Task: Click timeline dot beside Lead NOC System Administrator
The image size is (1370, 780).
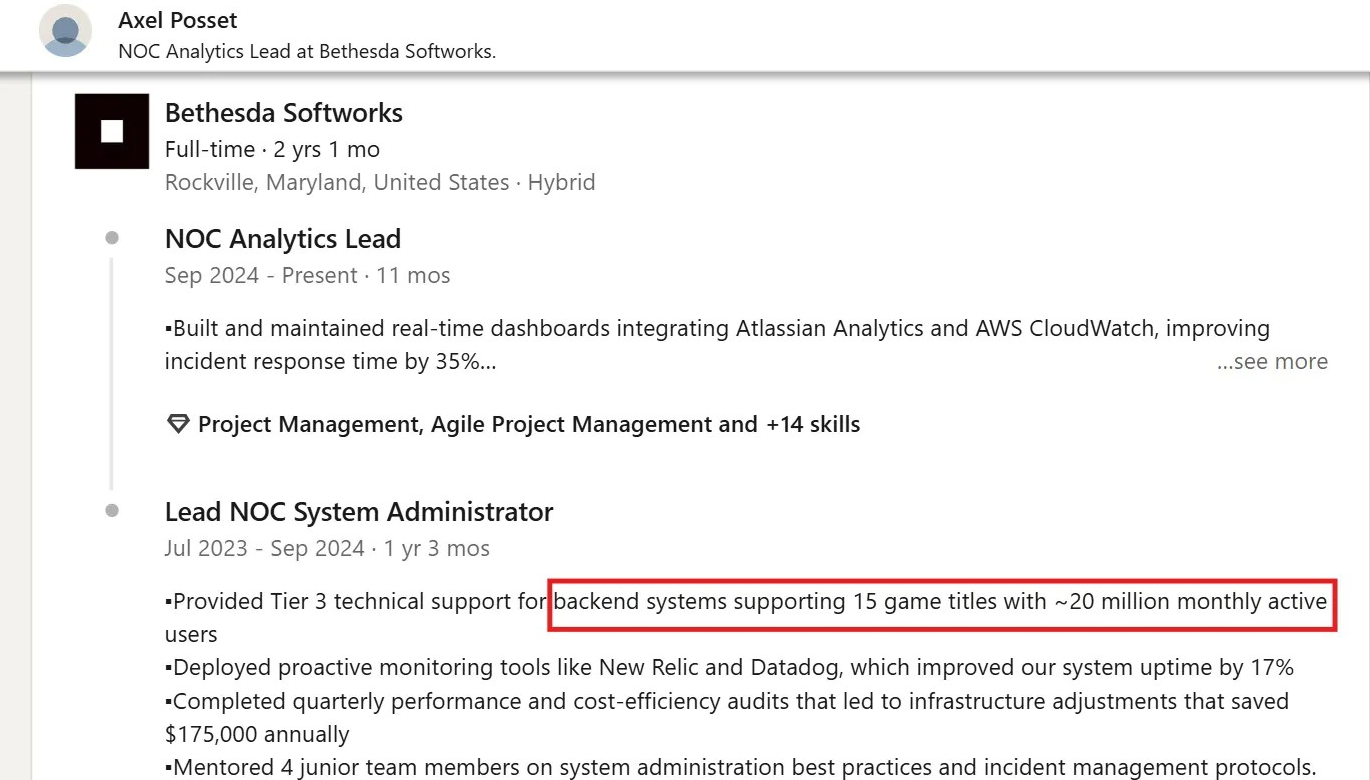Action: coord(112,511)
